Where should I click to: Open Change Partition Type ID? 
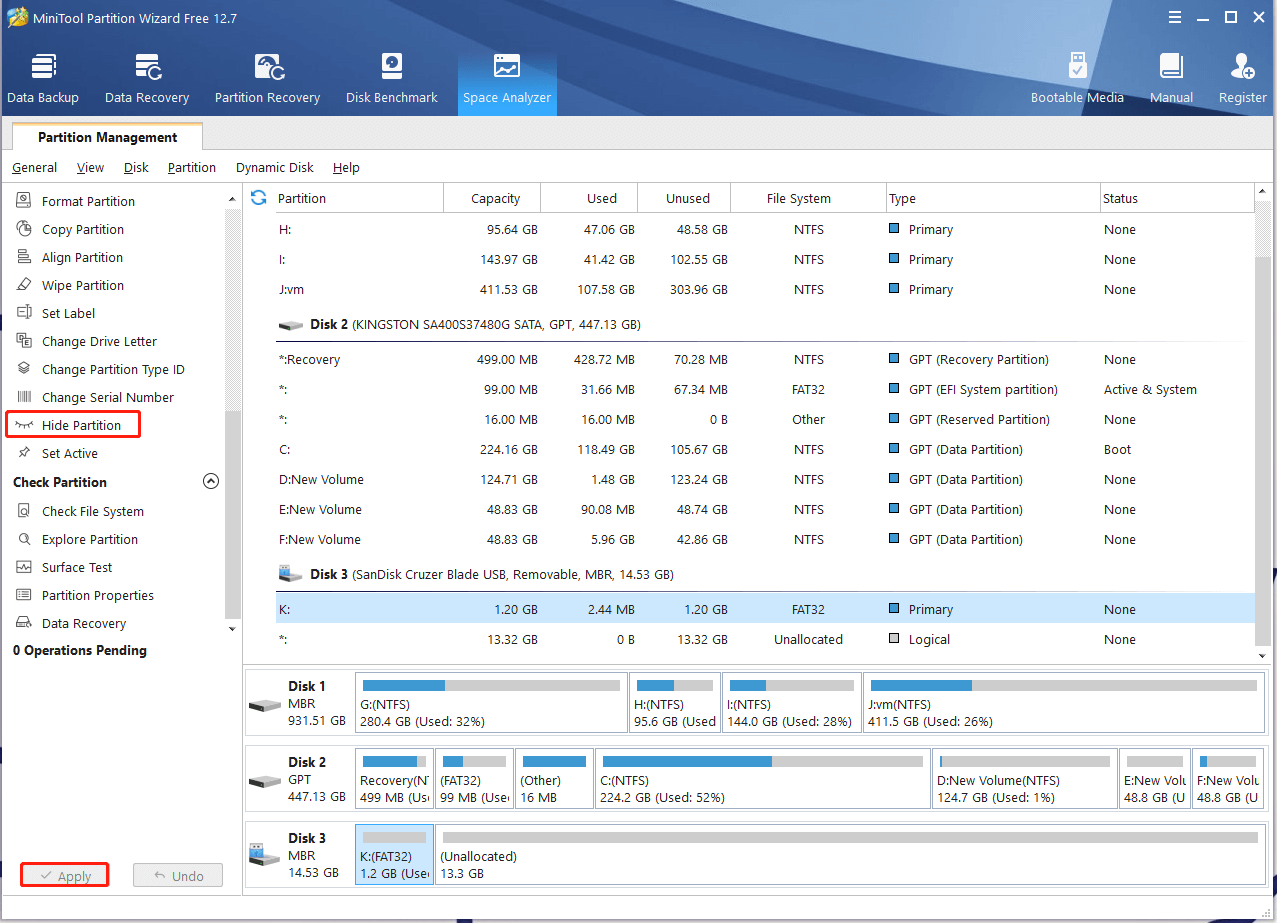113,369
